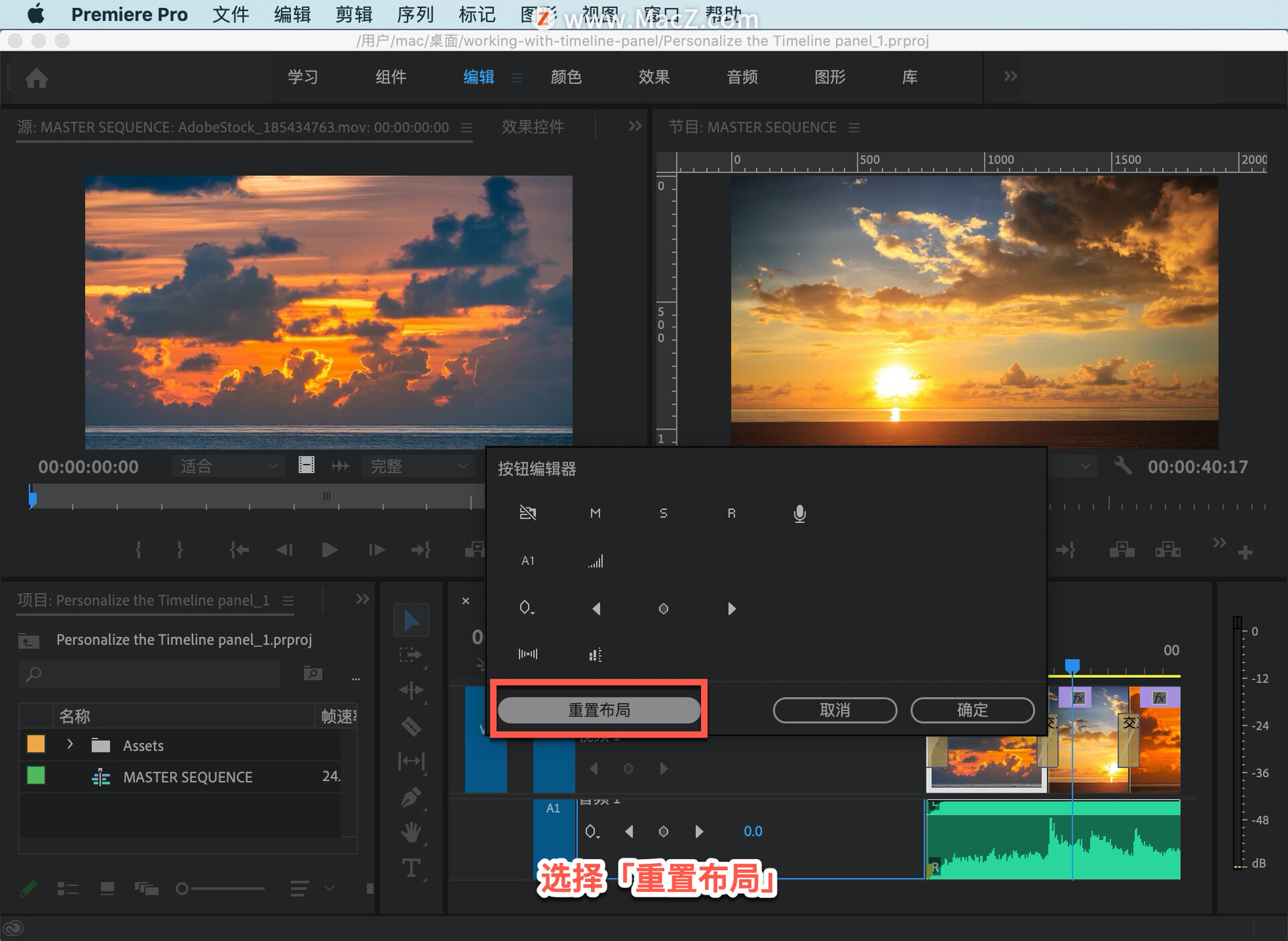Expand the Assets folder
Viewport: 1288px width, 941px height.
[x=70, y=744]
